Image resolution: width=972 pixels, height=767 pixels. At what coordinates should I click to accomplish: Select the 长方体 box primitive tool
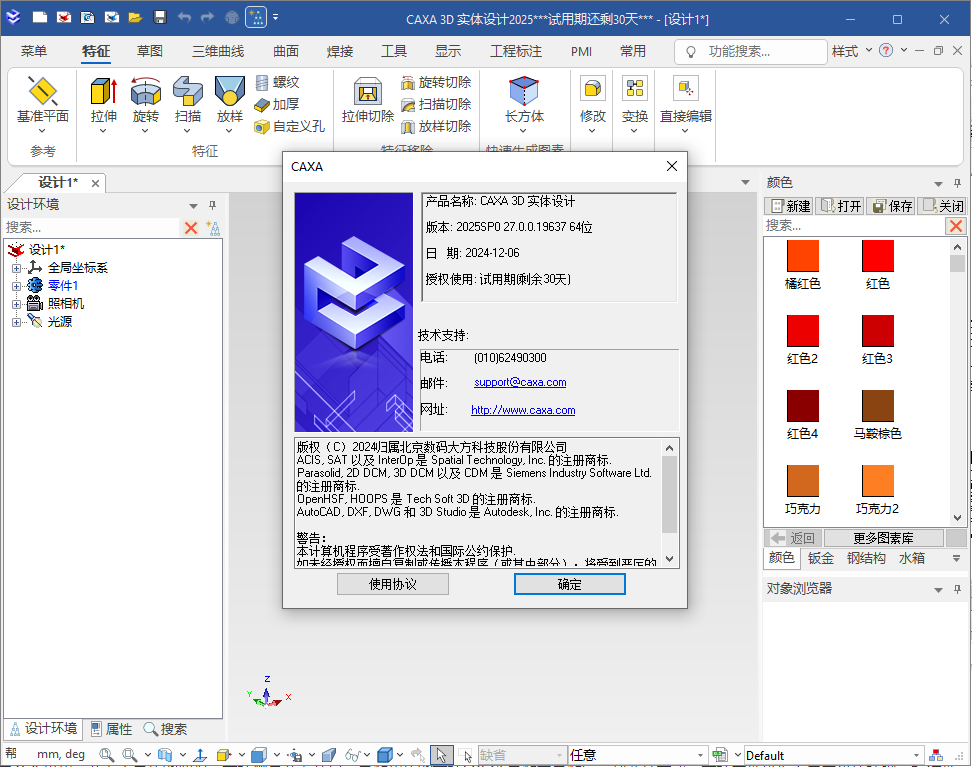click(x=524, y=99)
